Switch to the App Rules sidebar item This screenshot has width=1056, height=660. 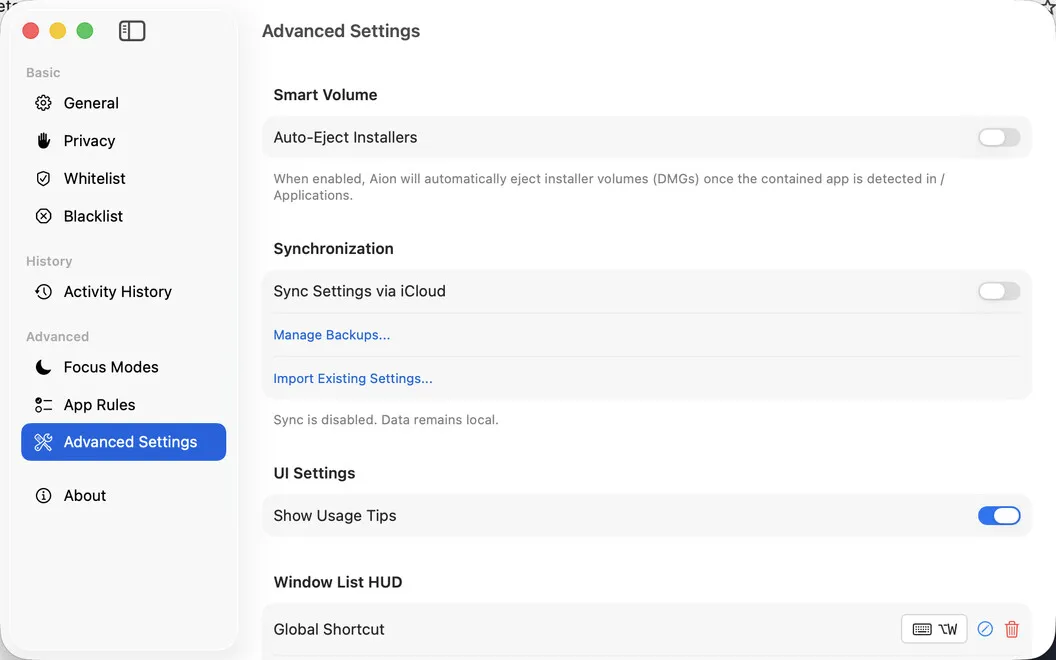[124, 405]
